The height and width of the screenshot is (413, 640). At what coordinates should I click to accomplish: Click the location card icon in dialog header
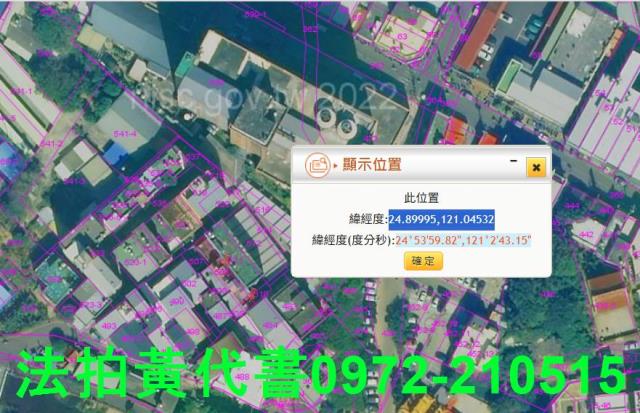(317, 164)
